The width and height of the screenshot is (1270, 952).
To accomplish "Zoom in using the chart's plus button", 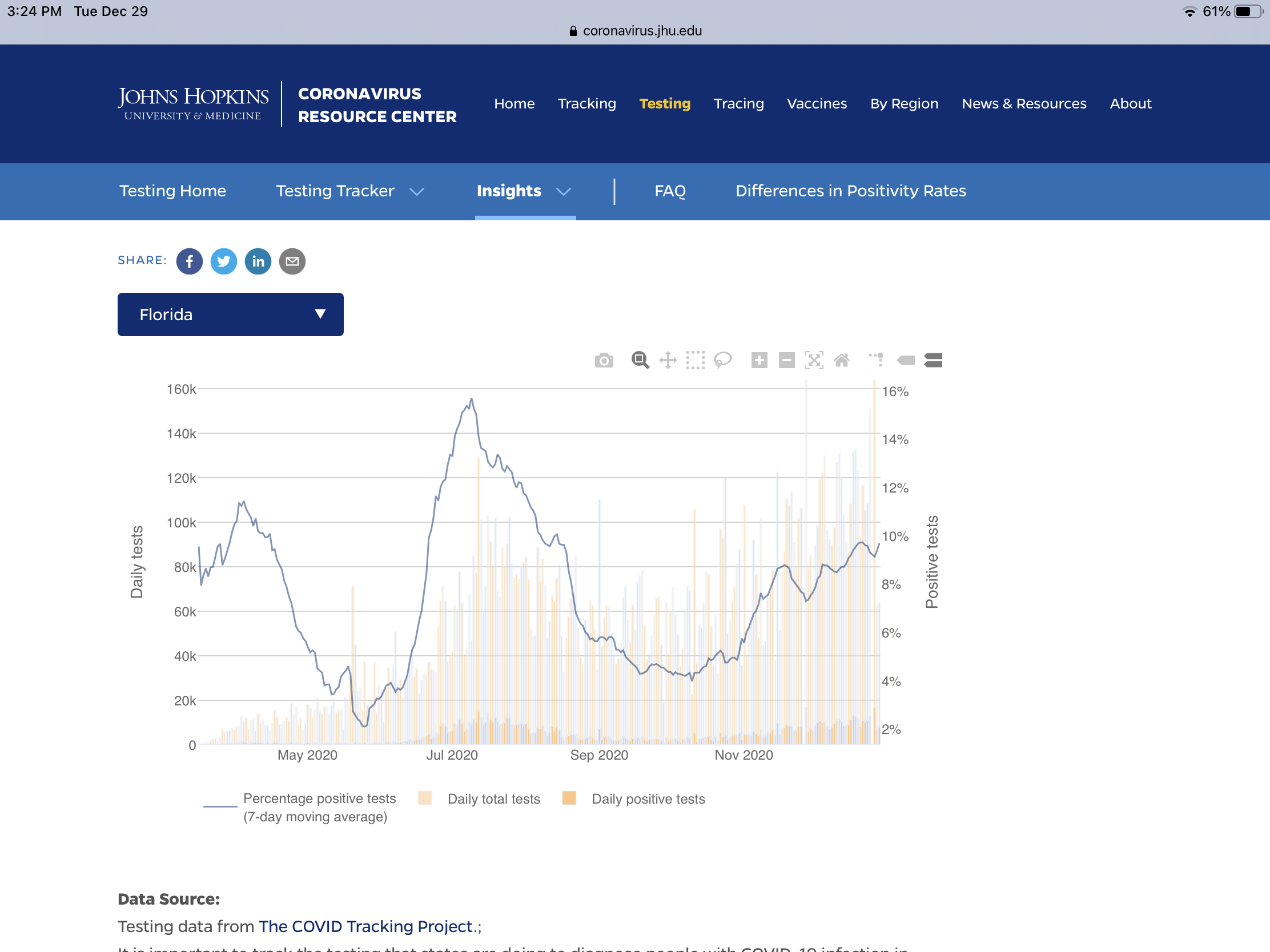I will pos(759,360).
